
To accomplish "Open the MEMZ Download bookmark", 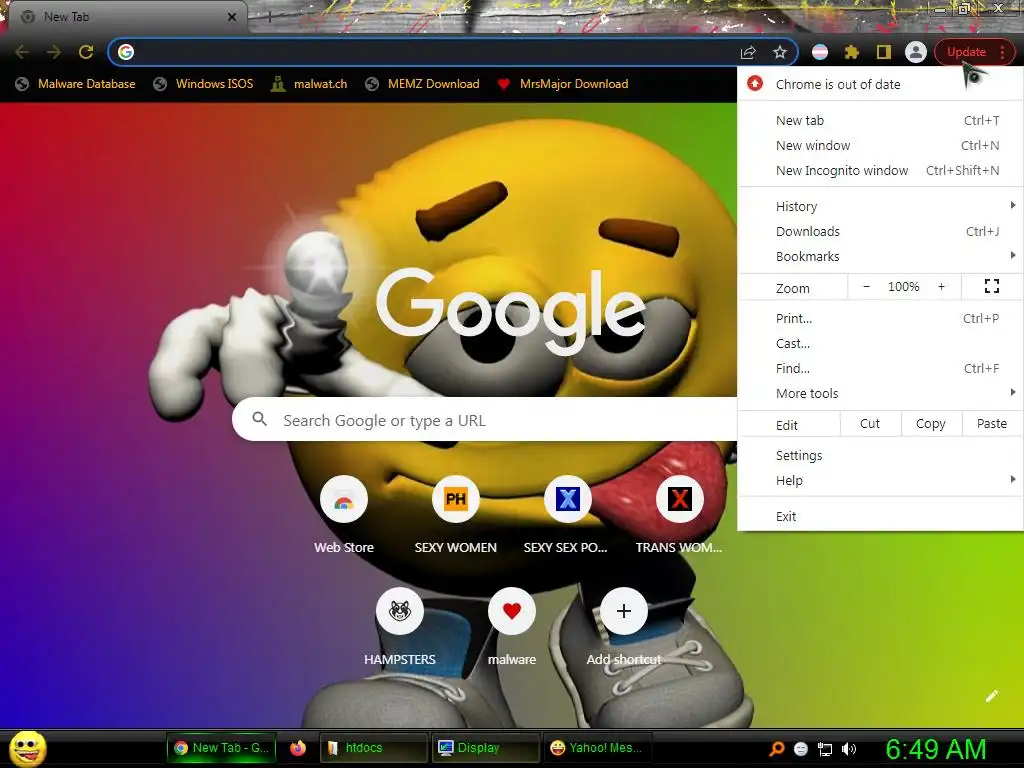I will 423,84.
